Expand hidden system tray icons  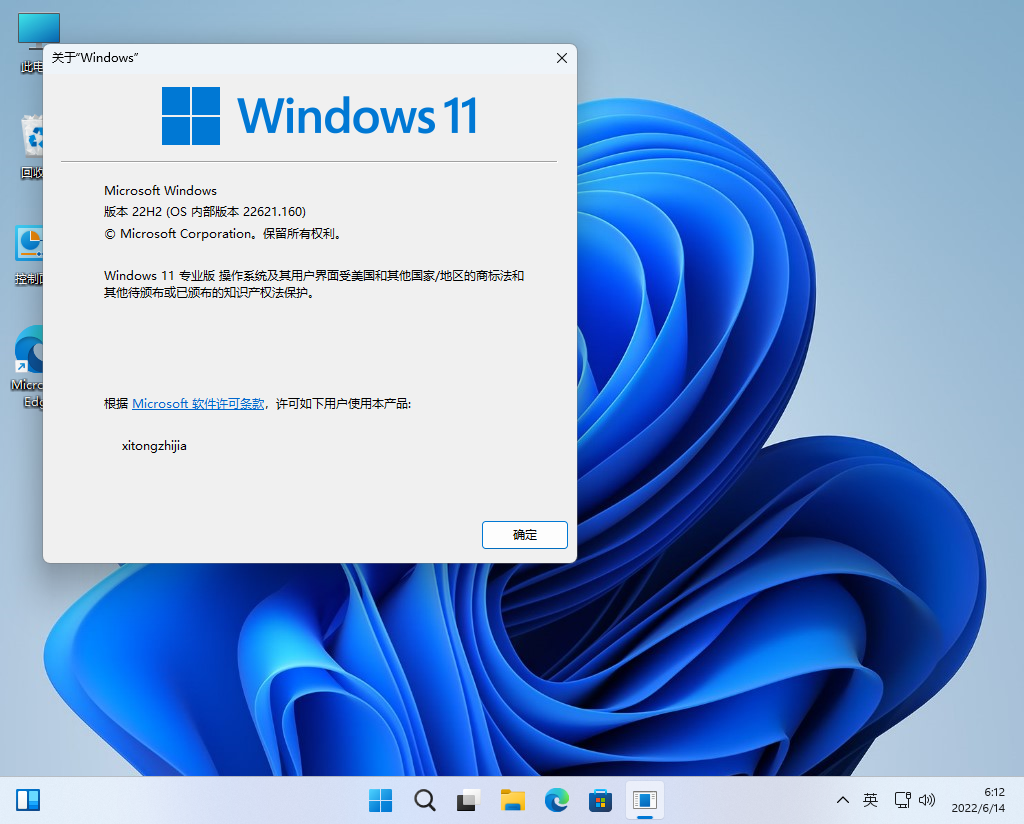pos(843,800)
